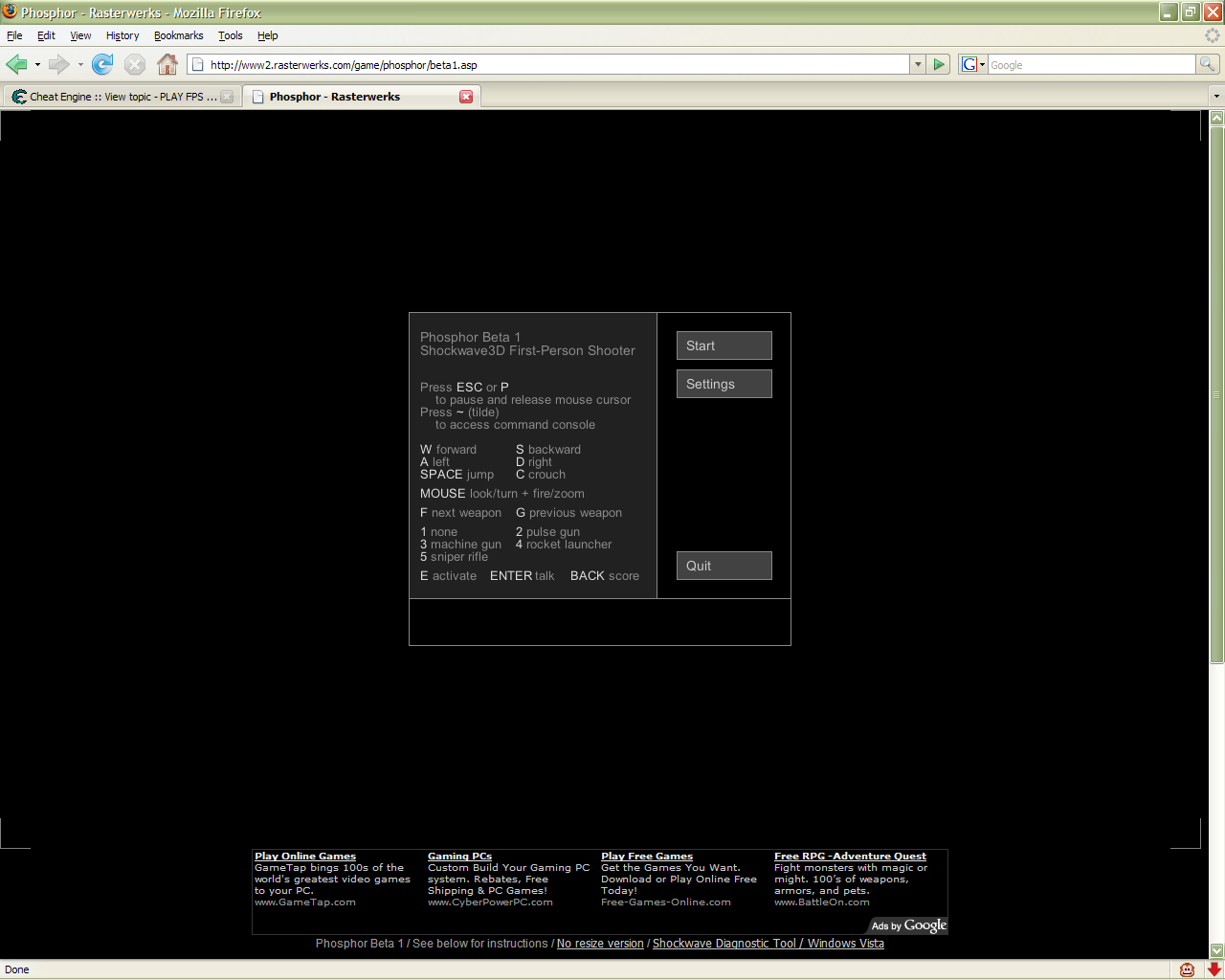Open the list all tabs dropdown
The height and width of the screenshot is (980, 1225).
point(1216,96)
